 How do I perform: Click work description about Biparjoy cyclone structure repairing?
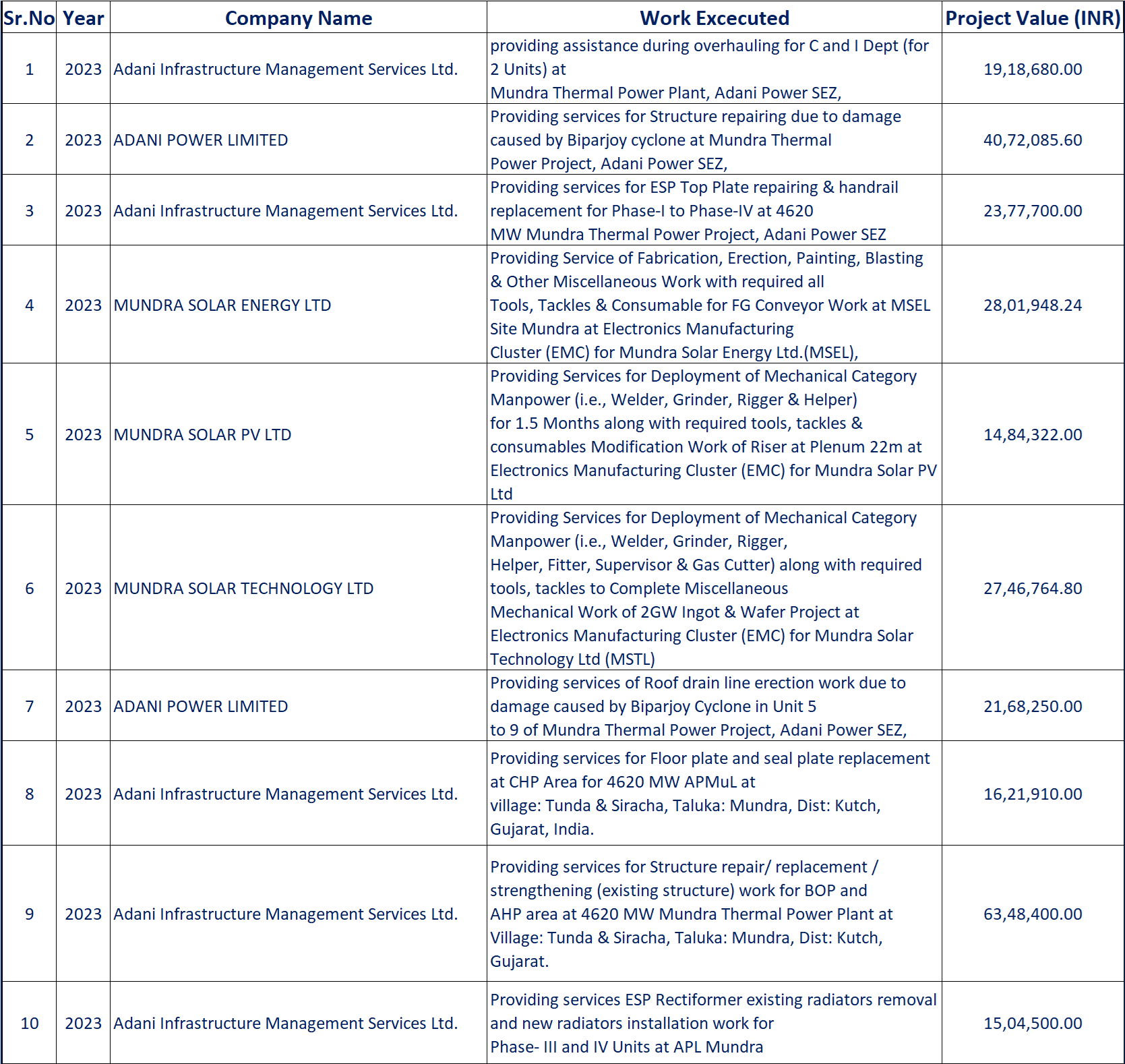pos(714,140)
